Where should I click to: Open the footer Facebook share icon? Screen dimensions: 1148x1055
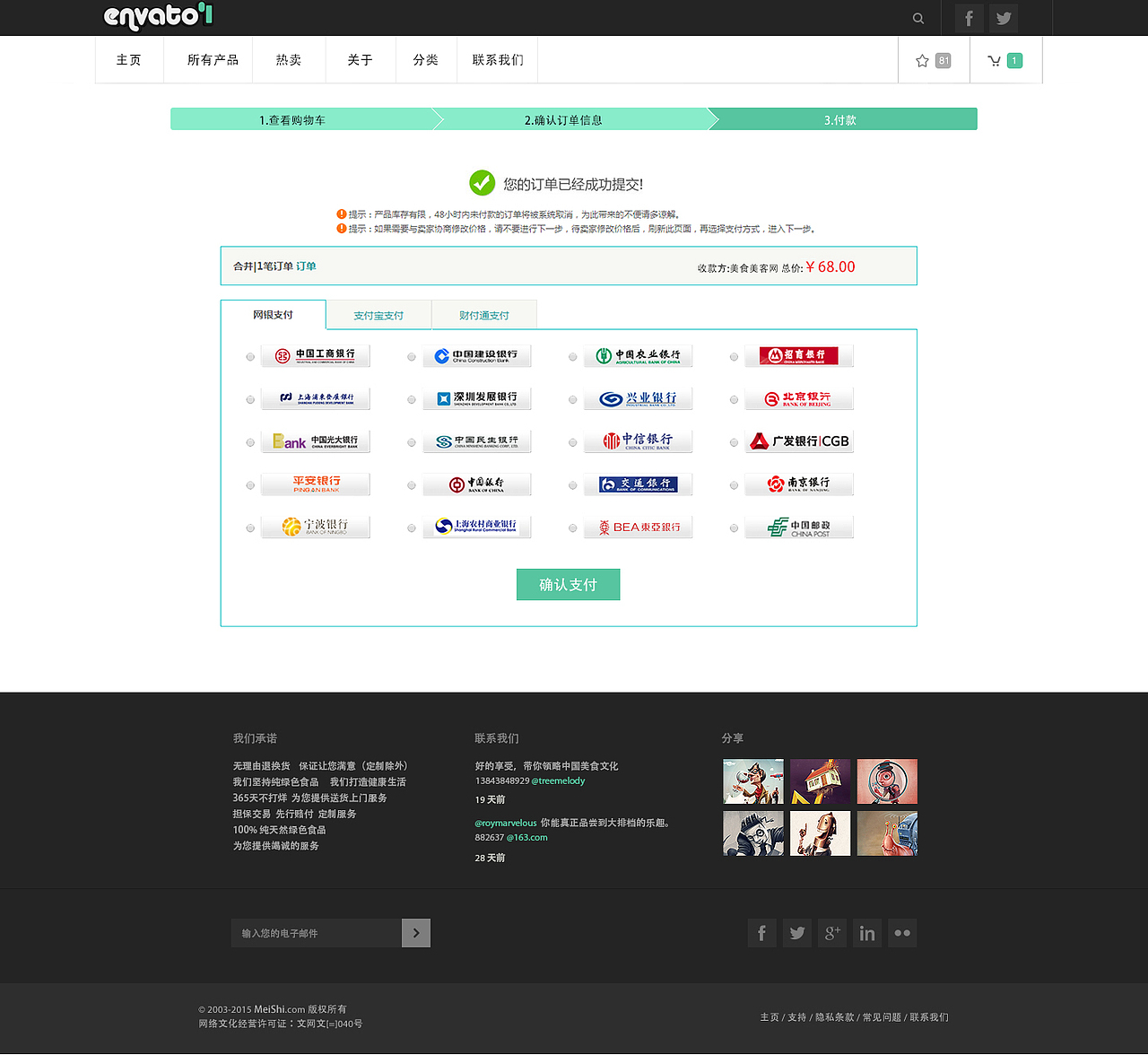[761, 932]
